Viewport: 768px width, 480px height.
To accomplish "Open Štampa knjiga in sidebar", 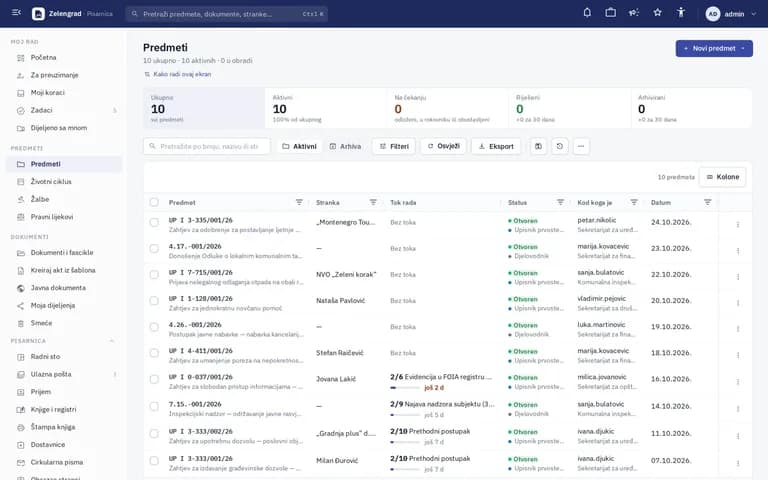I will 64,427.
